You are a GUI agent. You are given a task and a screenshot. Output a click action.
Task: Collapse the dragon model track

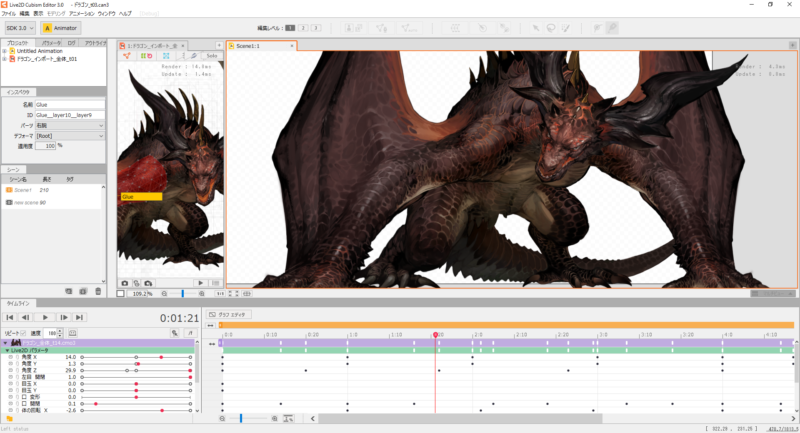click(6, 343)
